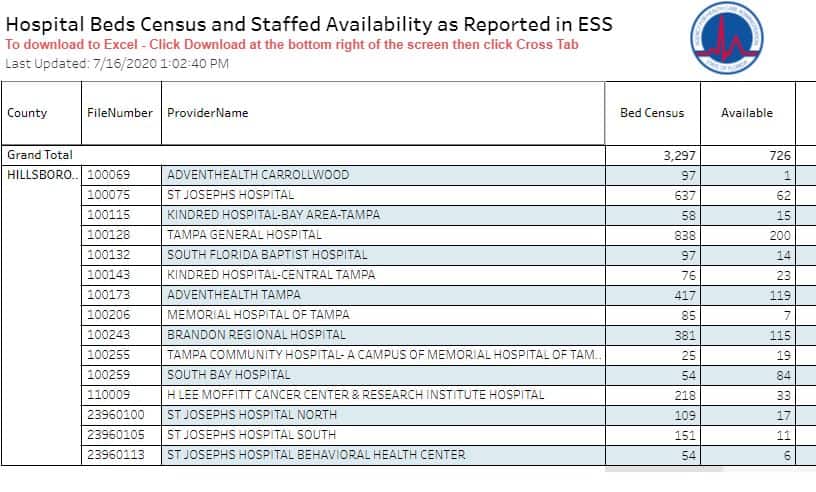
Task: Click the horizontal scrollbar under the table
Action: pyautogui.click(x=664, y=469)
